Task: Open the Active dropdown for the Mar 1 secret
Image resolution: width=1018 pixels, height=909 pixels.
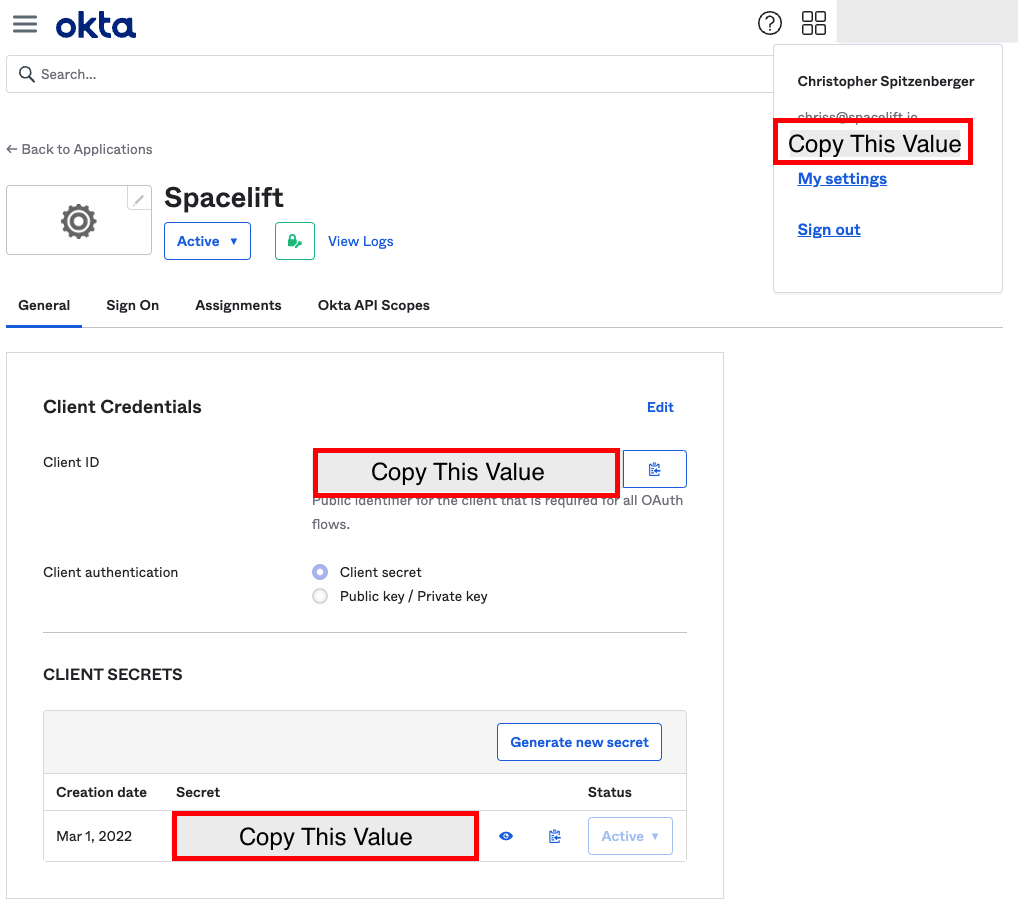Action: pyautogui.click(x=630, y=836)
